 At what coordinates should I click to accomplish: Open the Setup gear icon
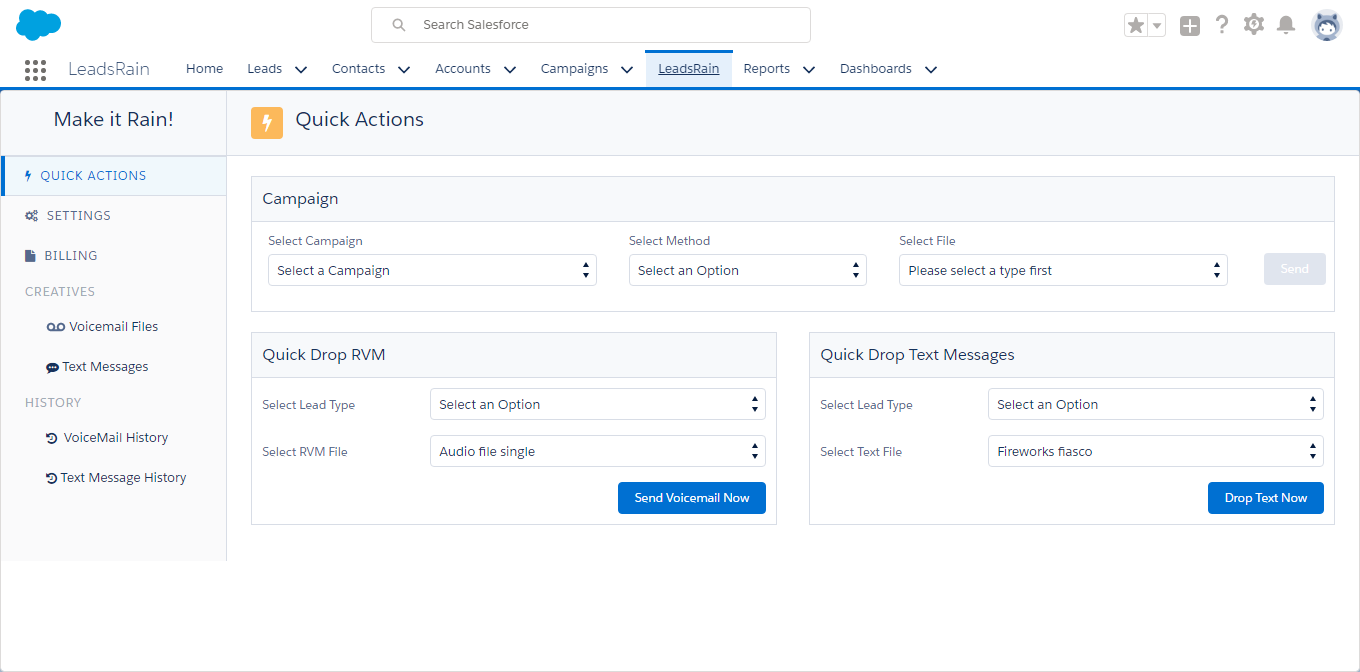pyautogui.click(x=1254, y=25)
